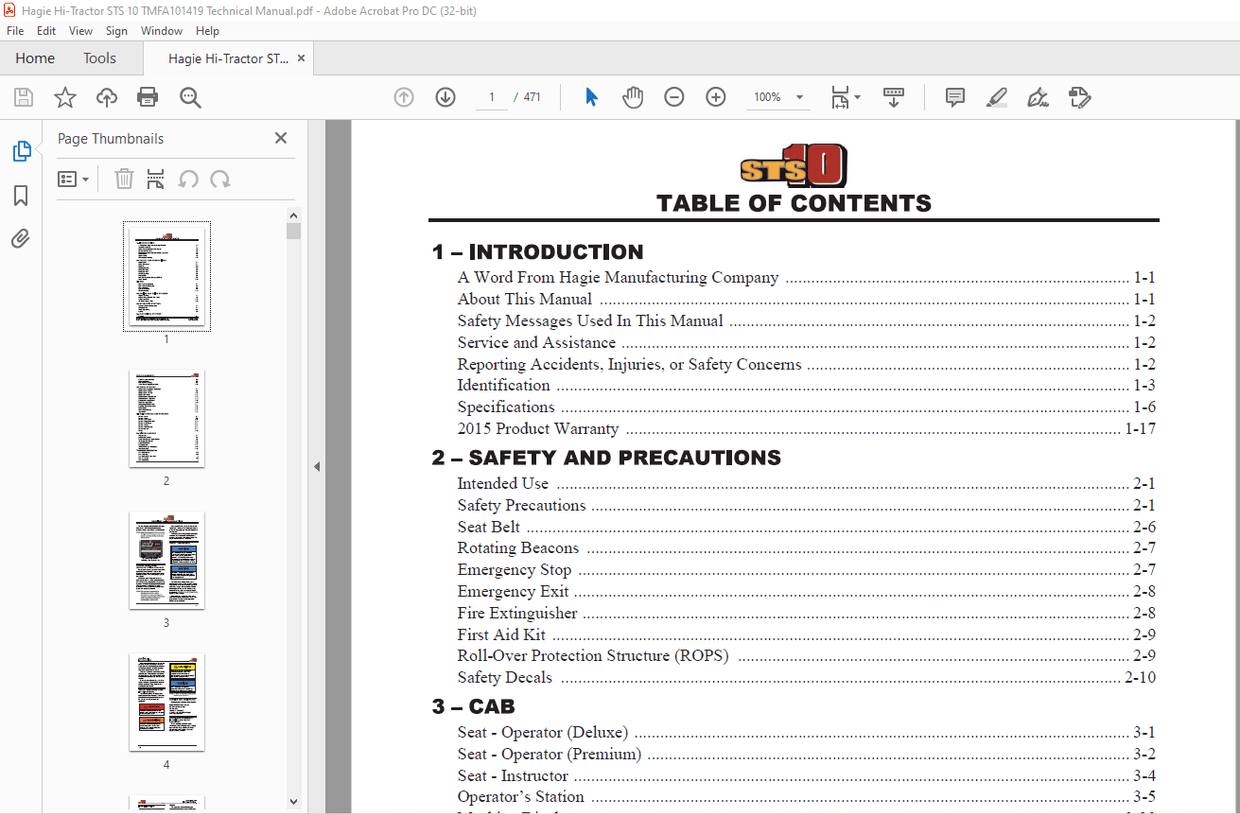Go to the next page

tap(445, 97)
